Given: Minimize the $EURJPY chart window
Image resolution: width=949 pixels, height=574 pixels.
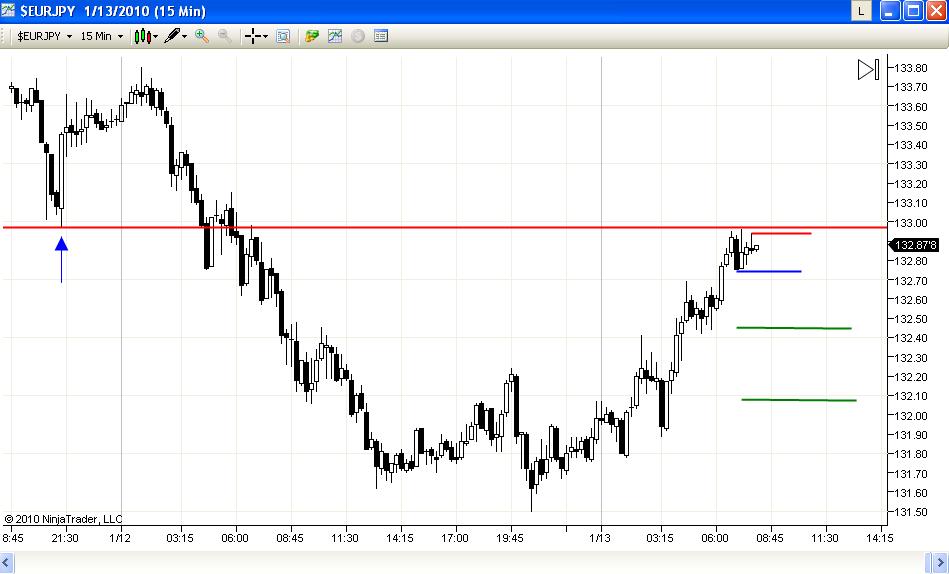Looking at the screenshot, I should (x=890, y=11).
